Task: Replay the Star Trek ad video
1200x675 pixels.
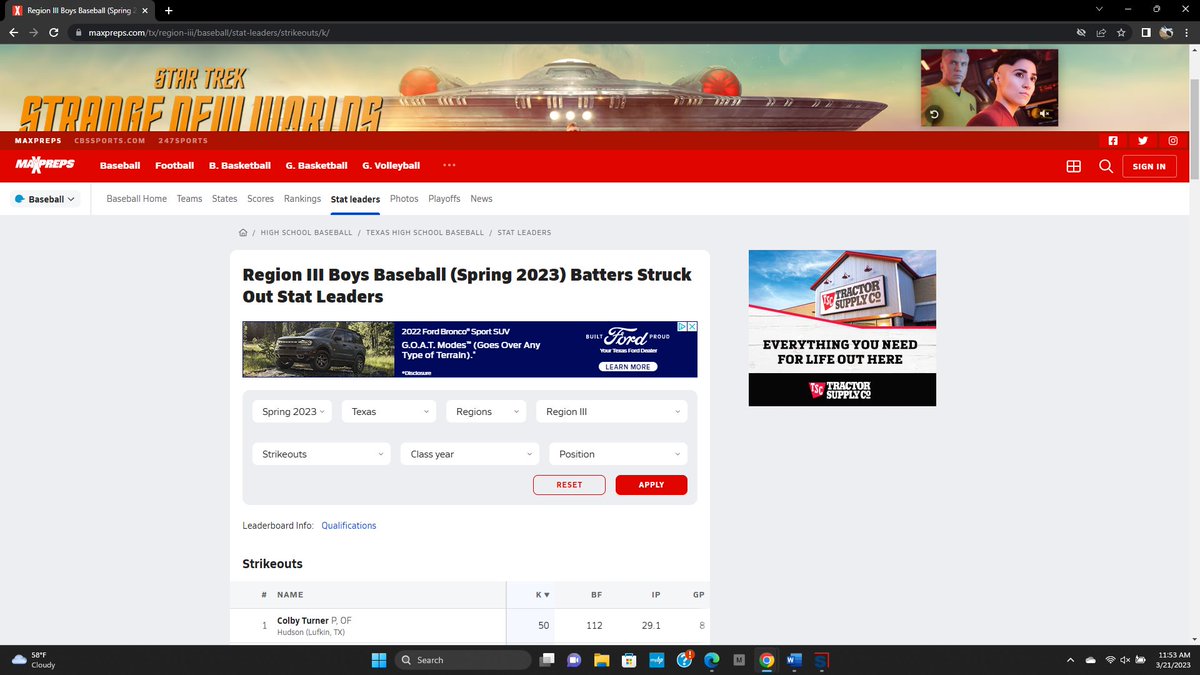Action: pyautogui.click(x=934, y=114)
